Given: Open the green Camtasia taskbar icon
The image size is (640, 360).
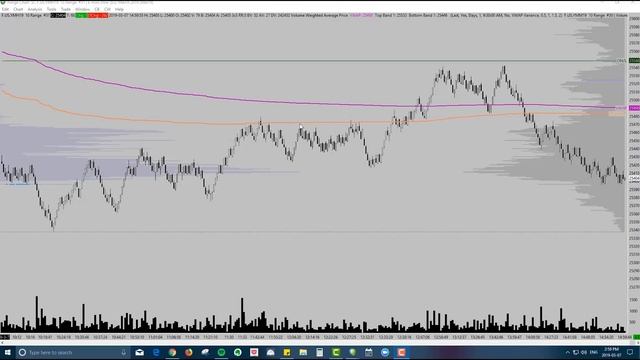Looking at the screenshot, I should [336, 352].
